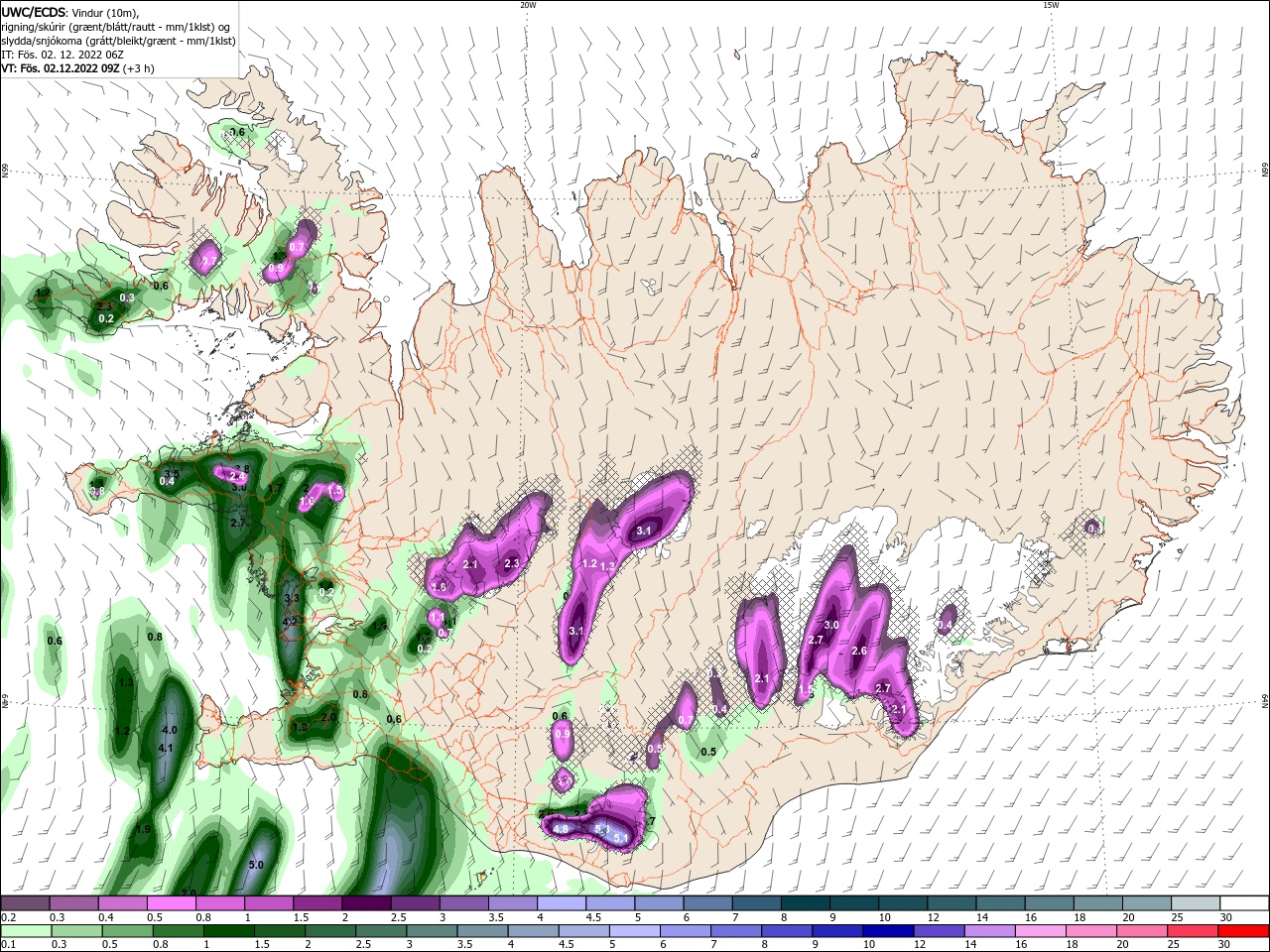Click the dark teal 8 swatch in upper legend row
The image size is (1270, 952).
pos(806,903)
